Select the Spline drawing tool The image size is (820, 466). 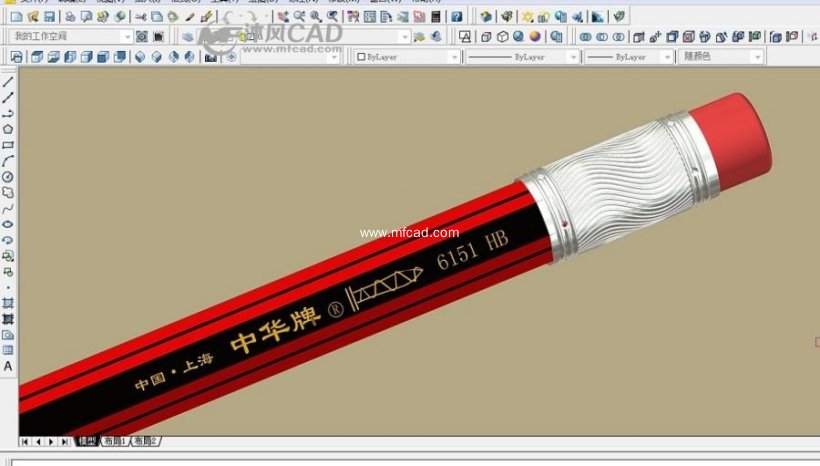click(8, 209)
